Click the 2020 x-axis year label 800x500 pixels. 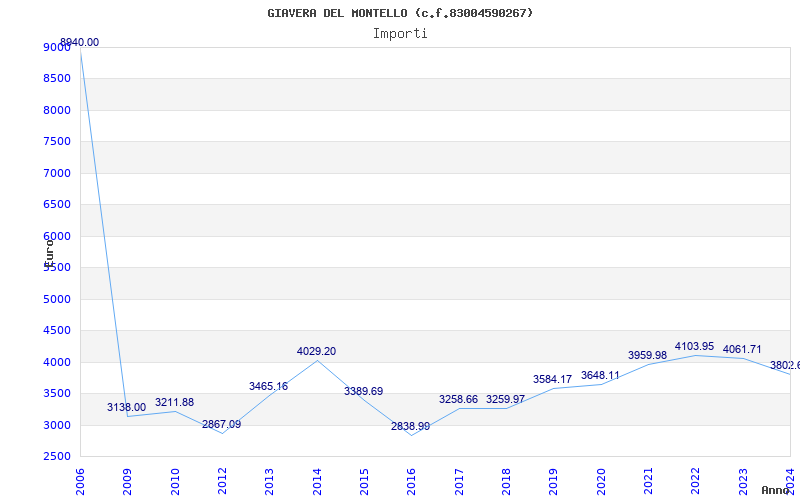click(601, 482)
